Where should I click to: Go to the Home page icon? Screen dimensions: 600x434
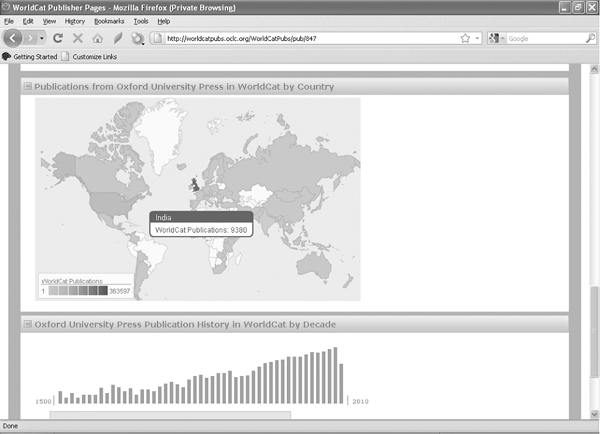pos(97,38)
